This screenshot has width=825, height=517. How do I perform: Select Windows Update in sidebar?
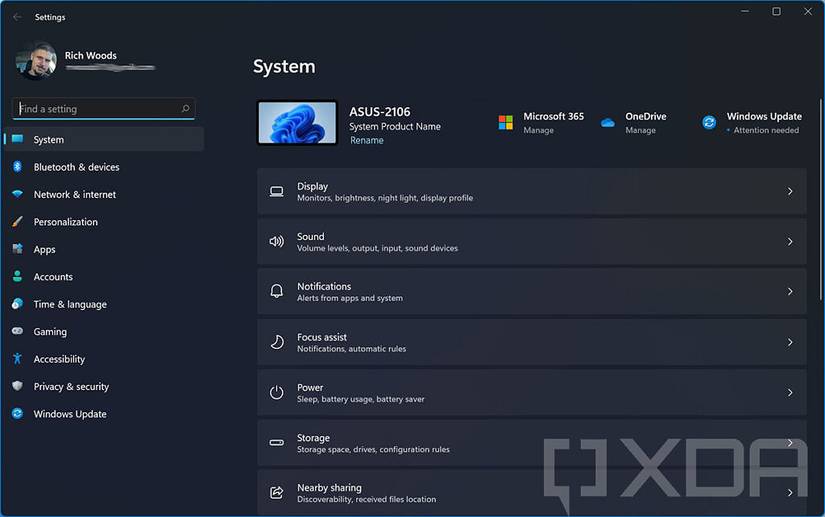tap(104, 413)
